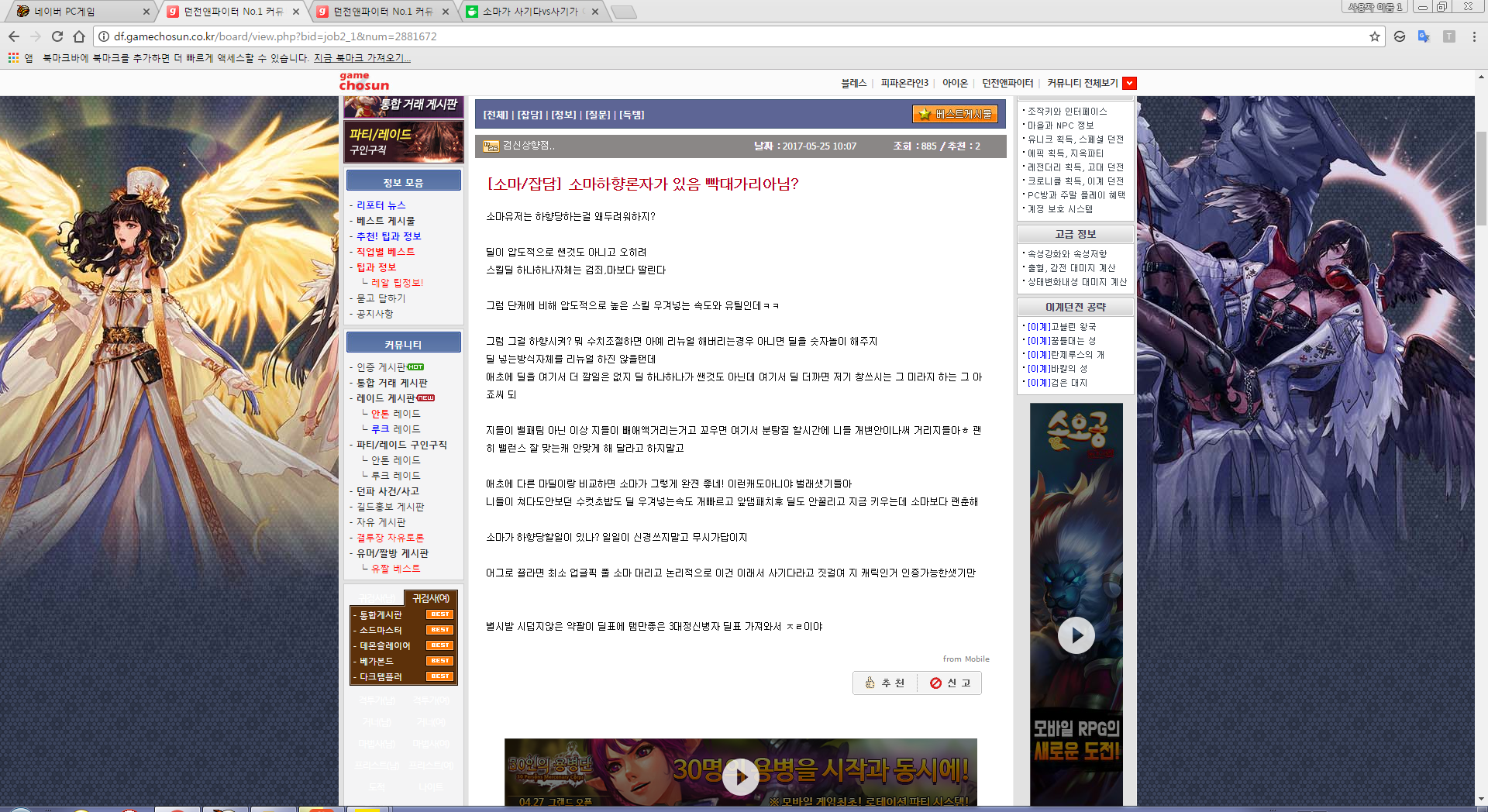Go back to the previous page
1488x812 pixels.
(13, 36)
